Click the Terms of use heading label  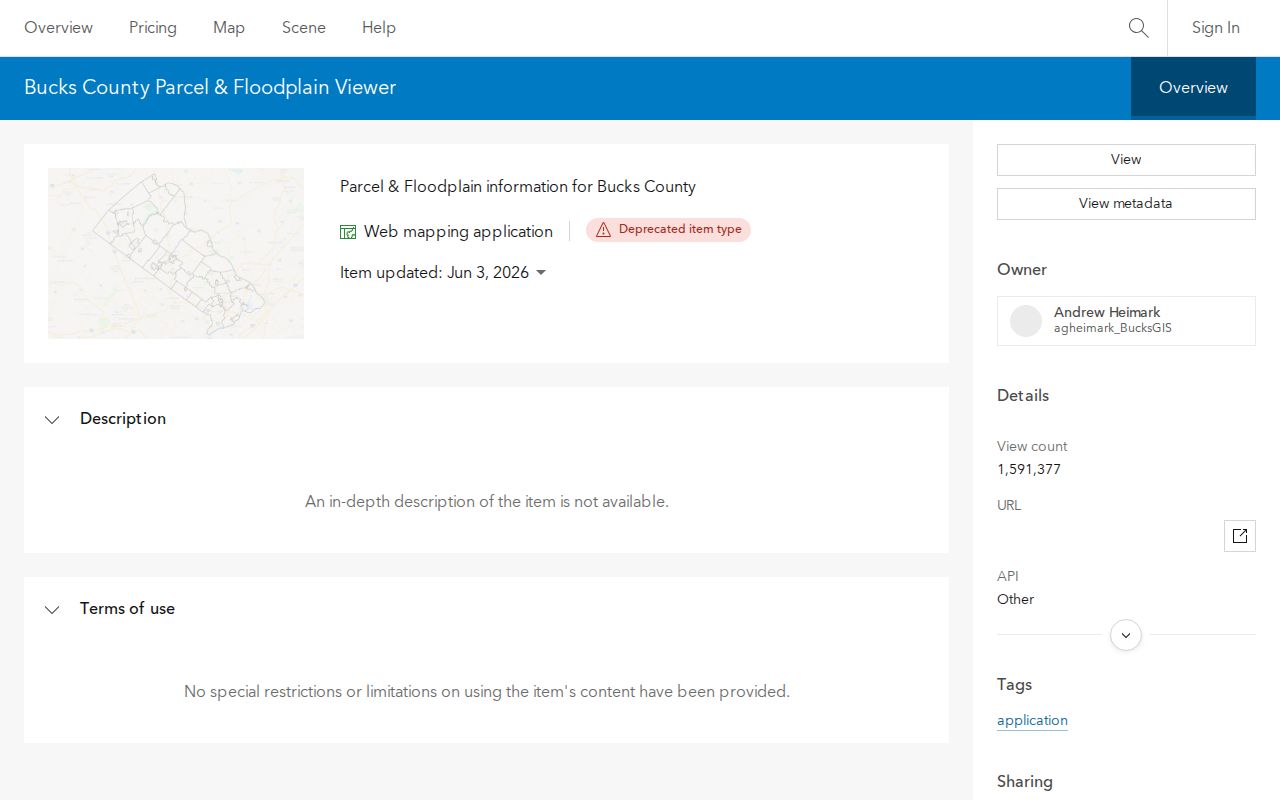(x=127, y=609)
